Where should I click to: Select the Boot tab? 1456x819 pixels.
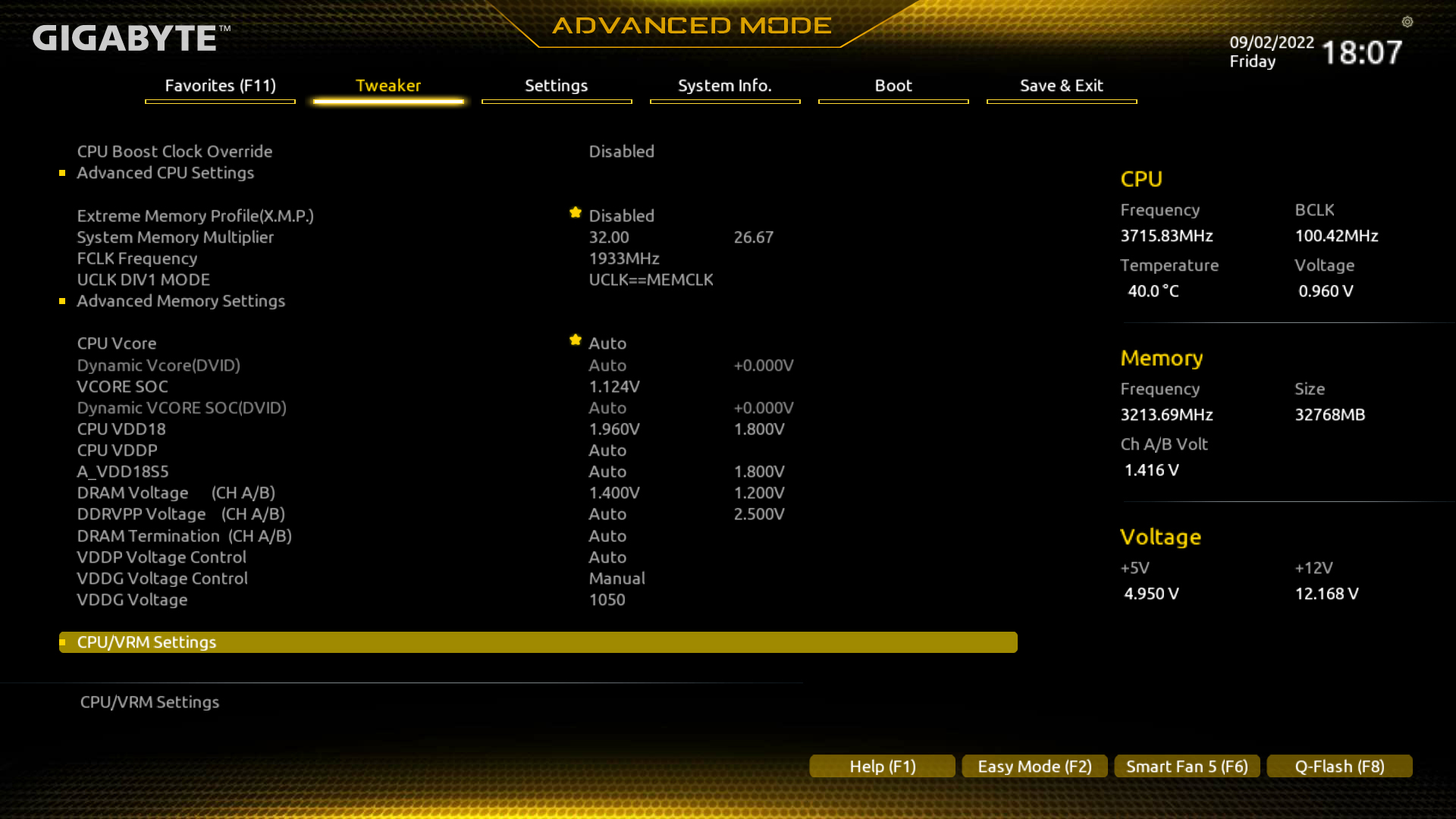coord(893,86)
